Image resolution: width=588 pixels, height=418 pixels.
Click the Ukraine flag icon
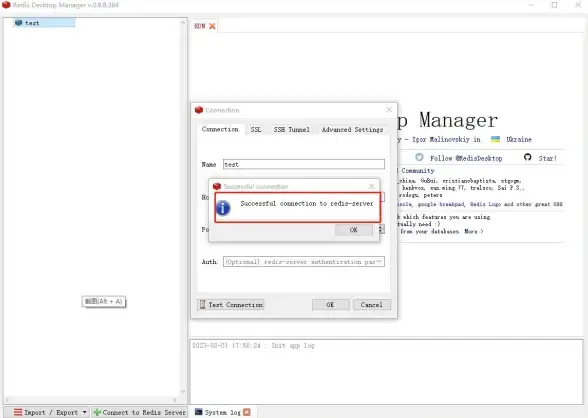click(x=495, y=139)
